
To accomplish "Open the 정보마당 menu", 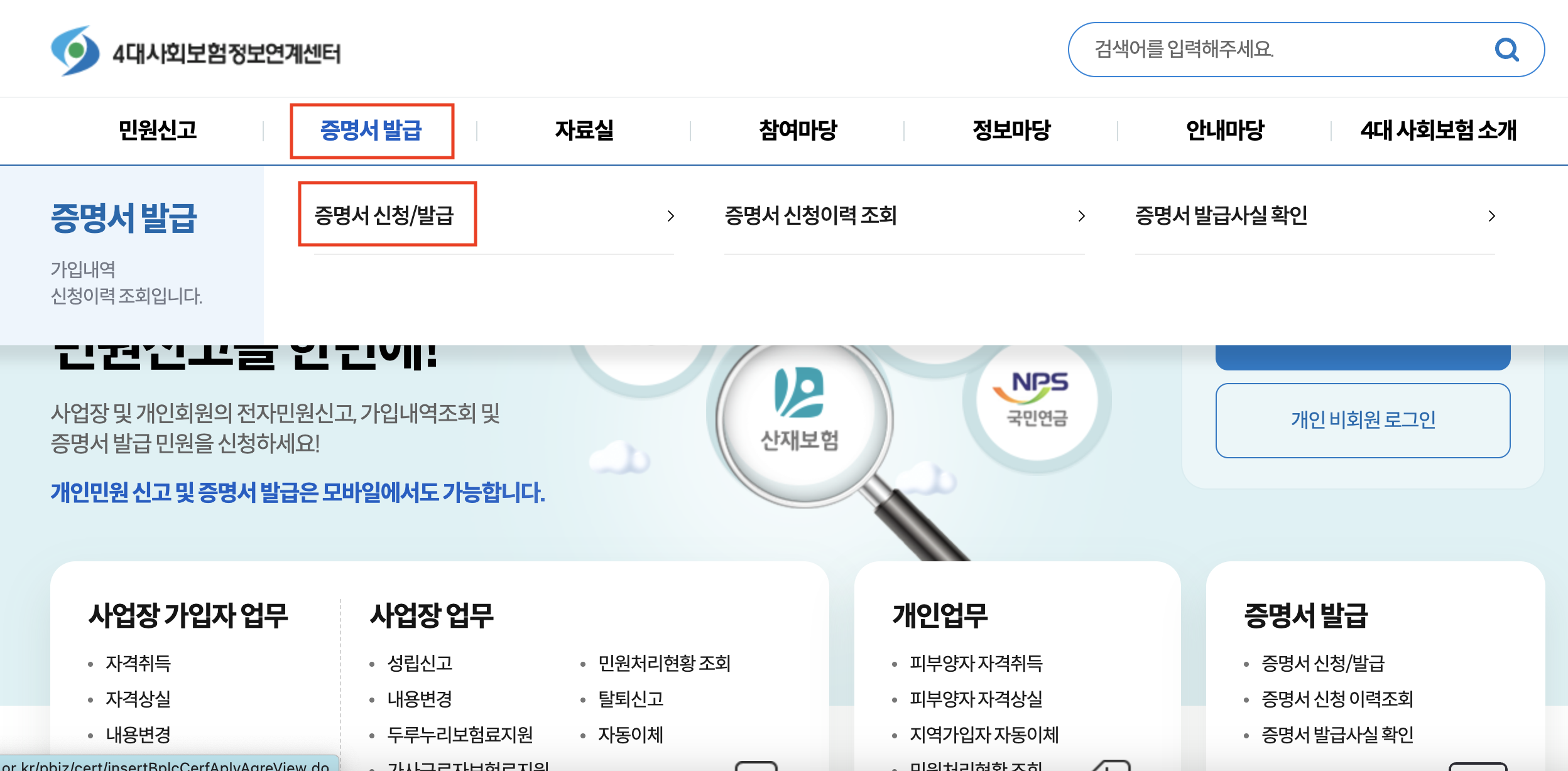I will [1011, 131].
